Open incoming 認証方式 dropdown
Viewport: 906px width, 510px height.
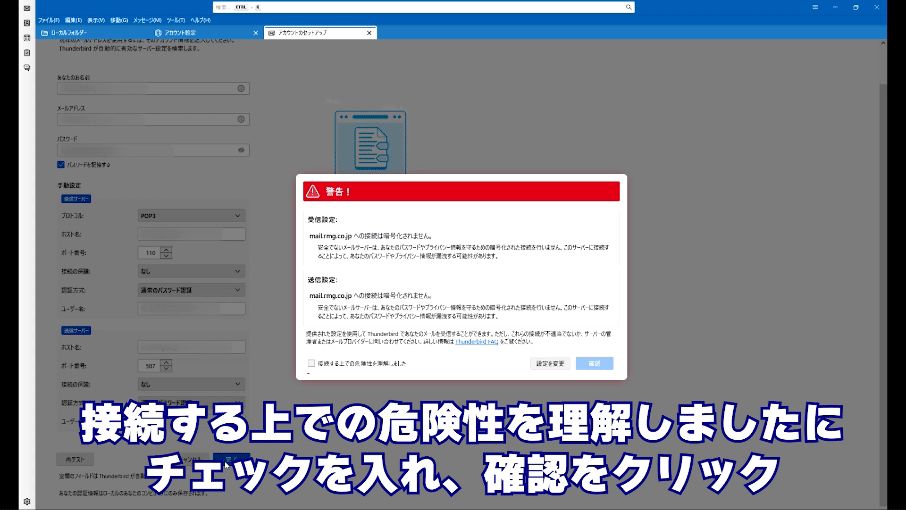click(190, 290)
